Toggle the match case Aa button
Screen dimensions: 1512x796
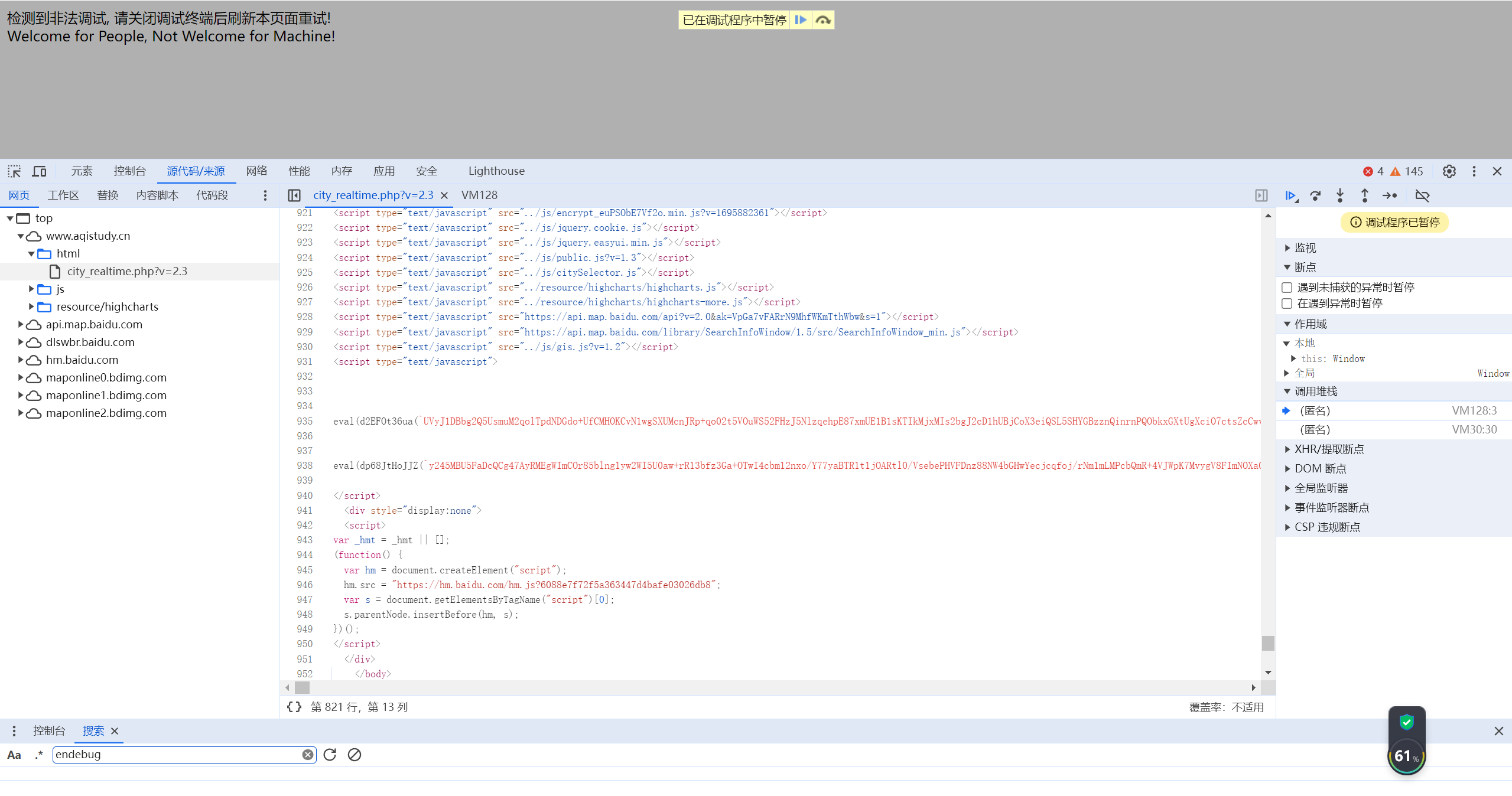(x=14, y=755)
